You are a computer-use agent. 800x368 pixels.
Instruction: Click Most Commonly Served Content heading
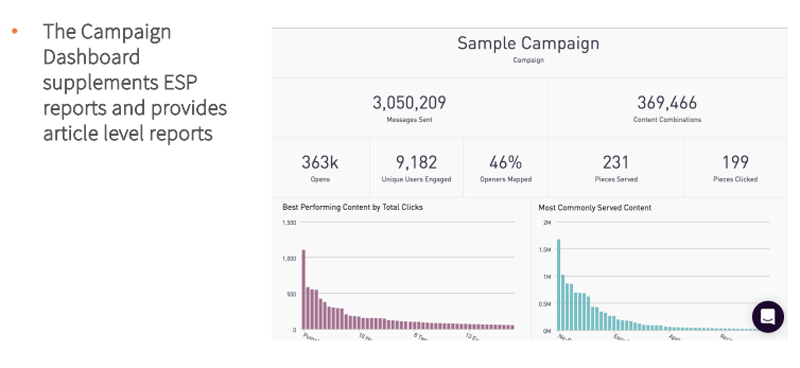pyautogui.click(x=595, y=208)
